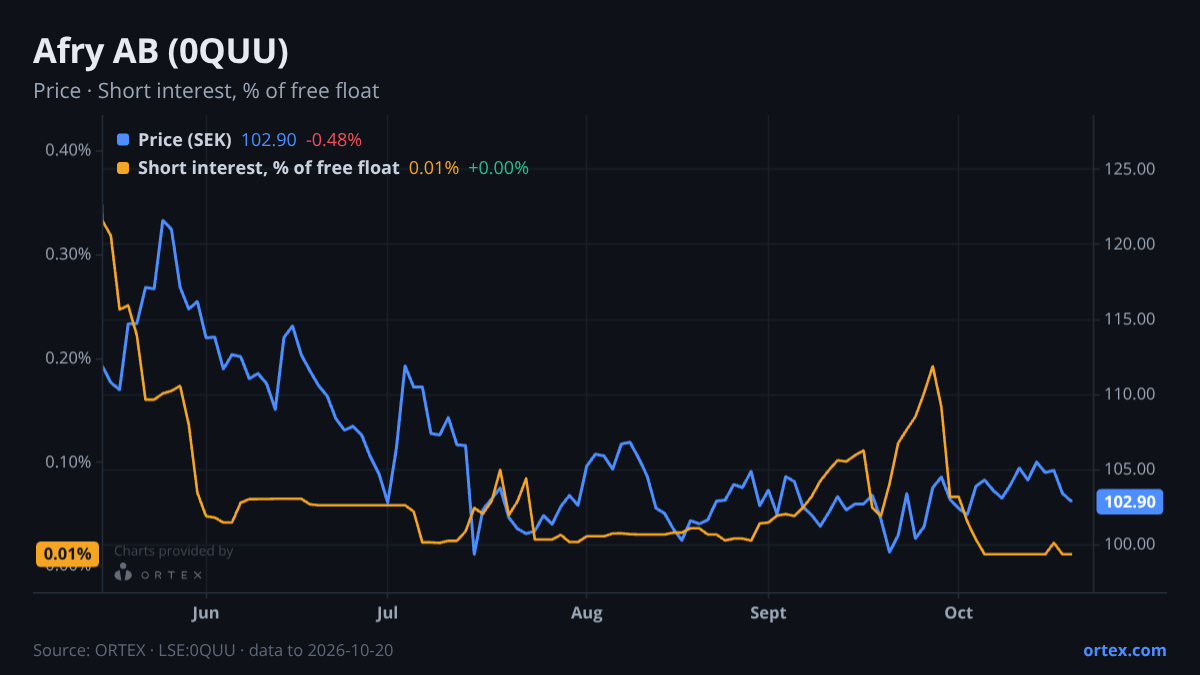Screen dimensions: 1200x675
Task: Click the Aug label on the date axis
Action: tap(587, 613)
